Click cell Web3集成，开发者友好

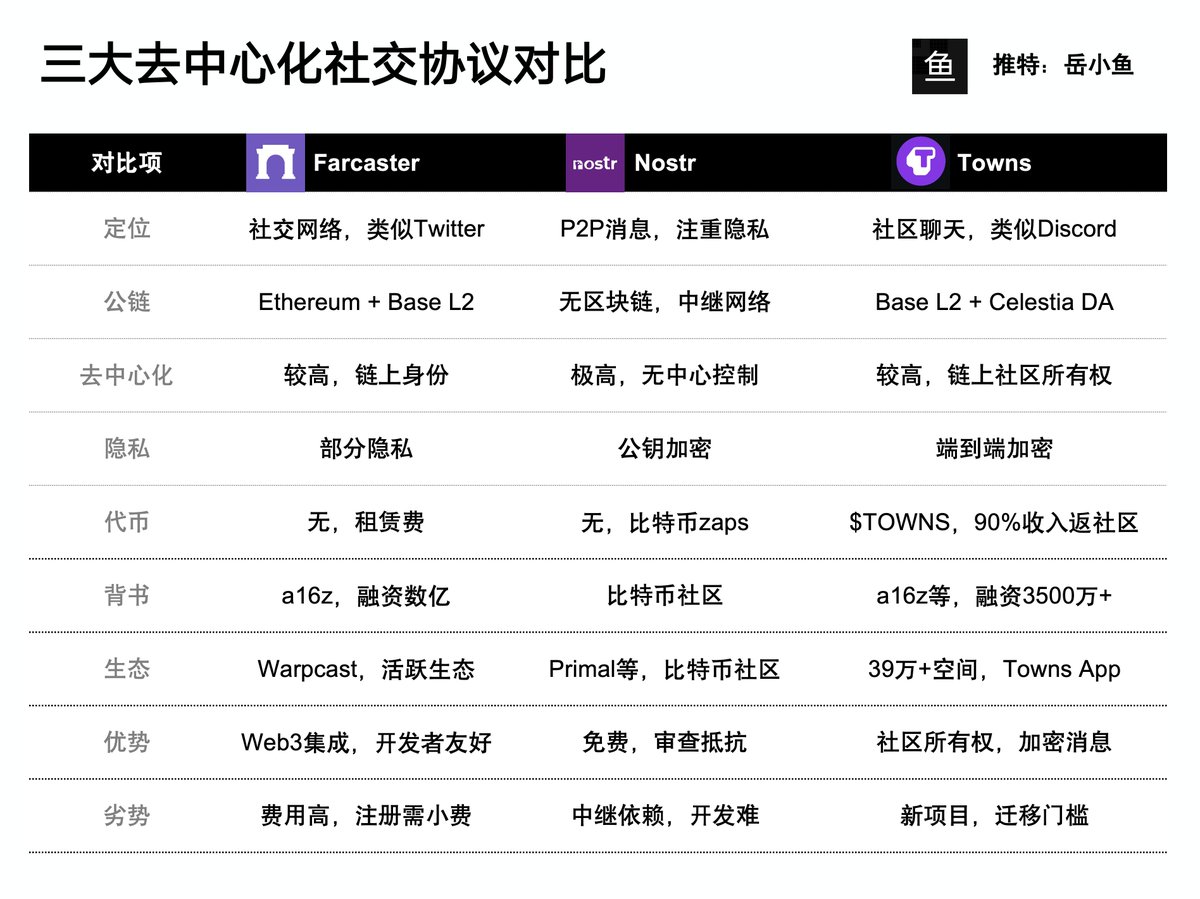pos(366,742)
